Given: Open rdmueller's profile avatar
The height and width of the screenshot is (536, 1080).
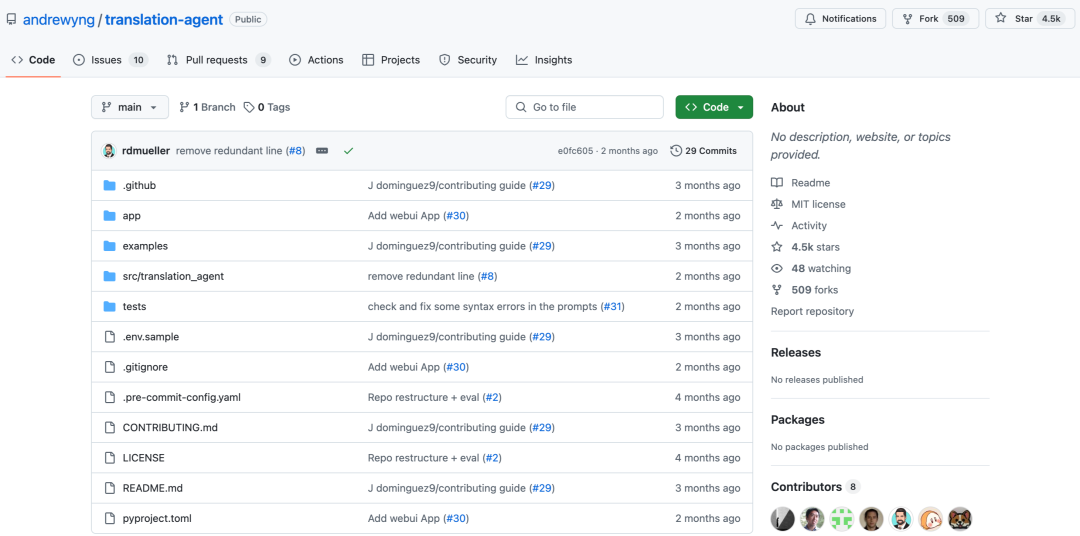Looking at the screenshot, I should pos(109,150).
